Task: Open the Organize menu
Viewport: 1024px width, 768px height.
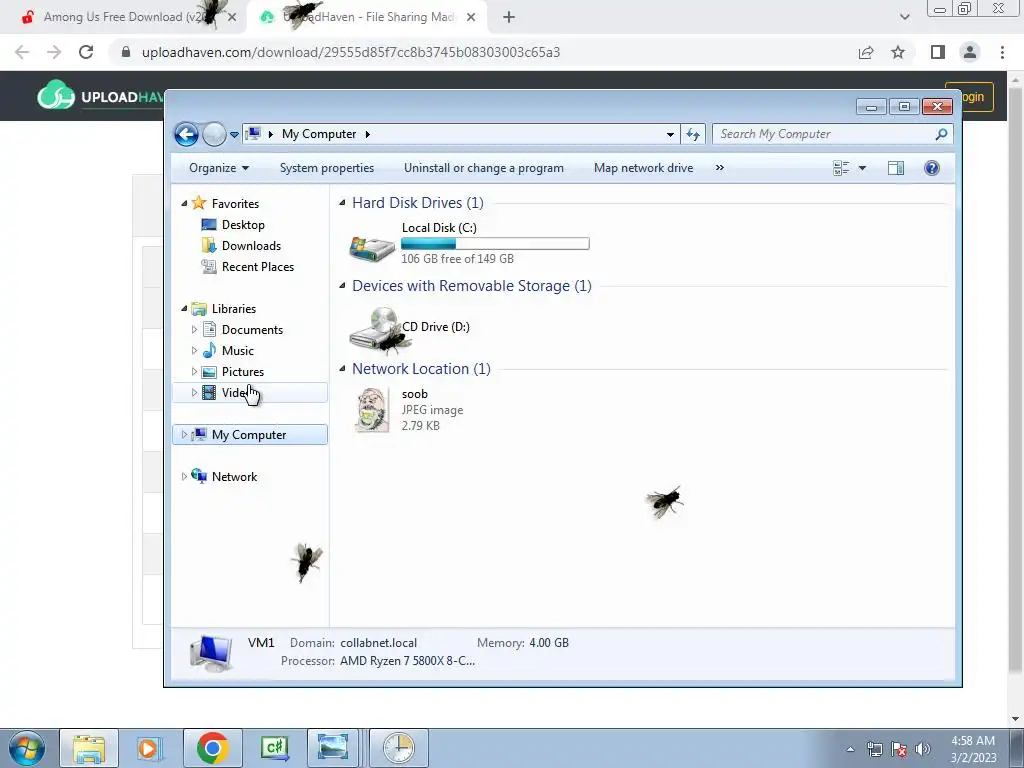Action: click(x=219, y=168)
